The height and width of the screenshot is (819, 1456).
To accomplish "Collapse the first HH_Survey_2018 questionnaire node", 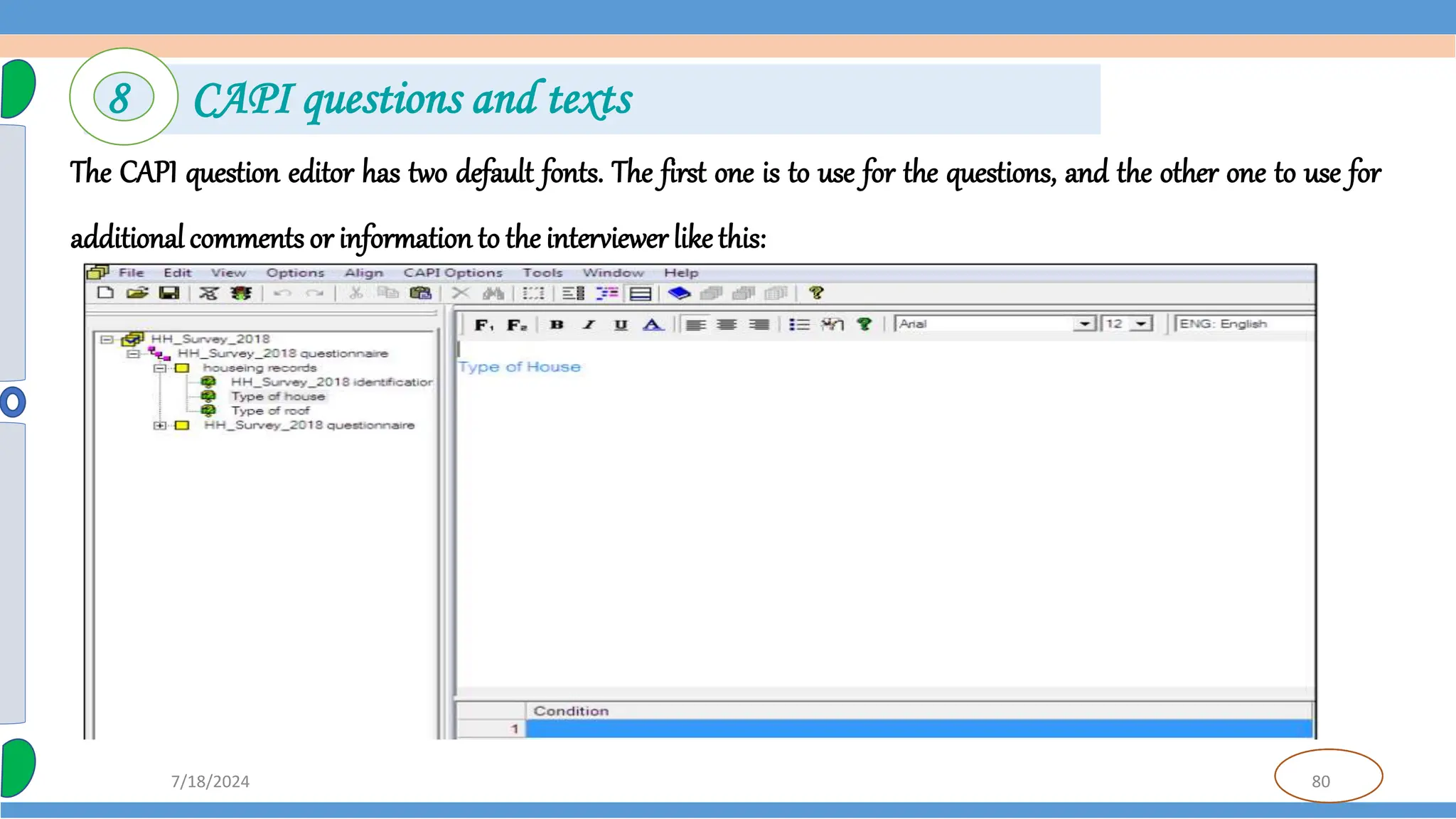I will [x=133, y=354].
